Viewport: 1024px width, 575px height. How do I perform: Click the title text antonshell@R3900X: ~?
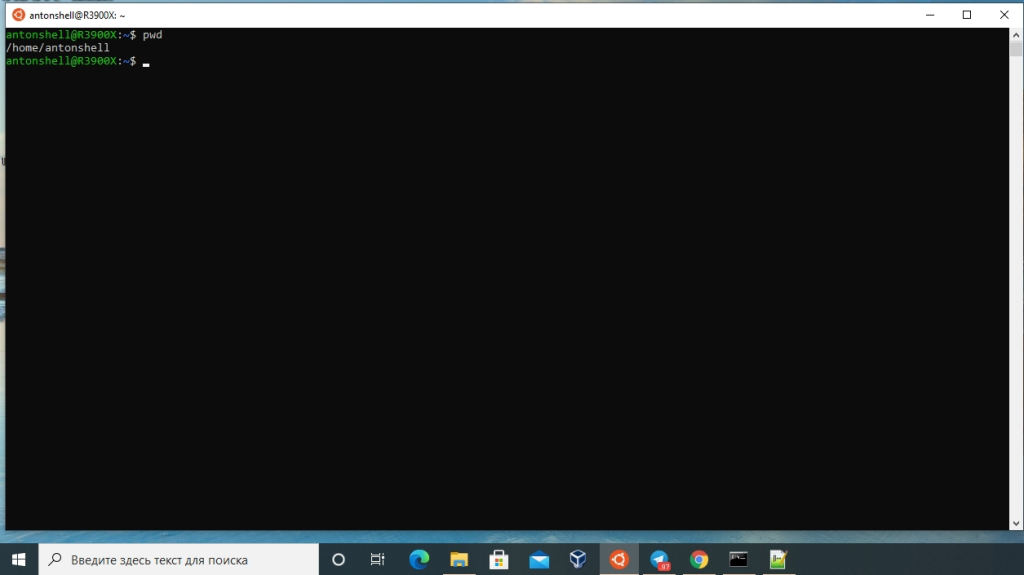tap(77, 15)
